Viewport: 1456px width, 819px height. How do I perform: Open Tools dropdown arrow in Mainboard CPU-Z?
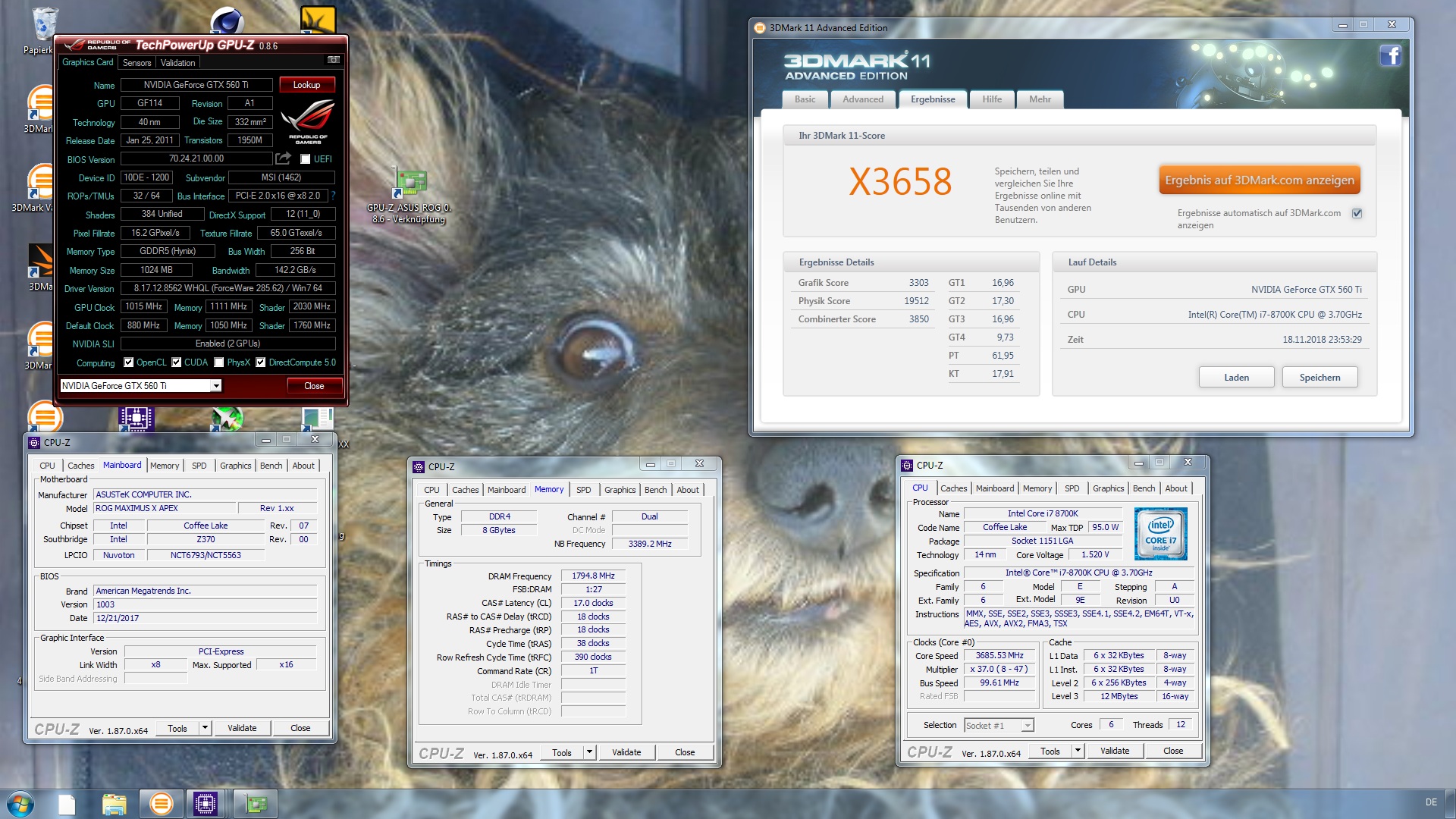tap(205, 728)
